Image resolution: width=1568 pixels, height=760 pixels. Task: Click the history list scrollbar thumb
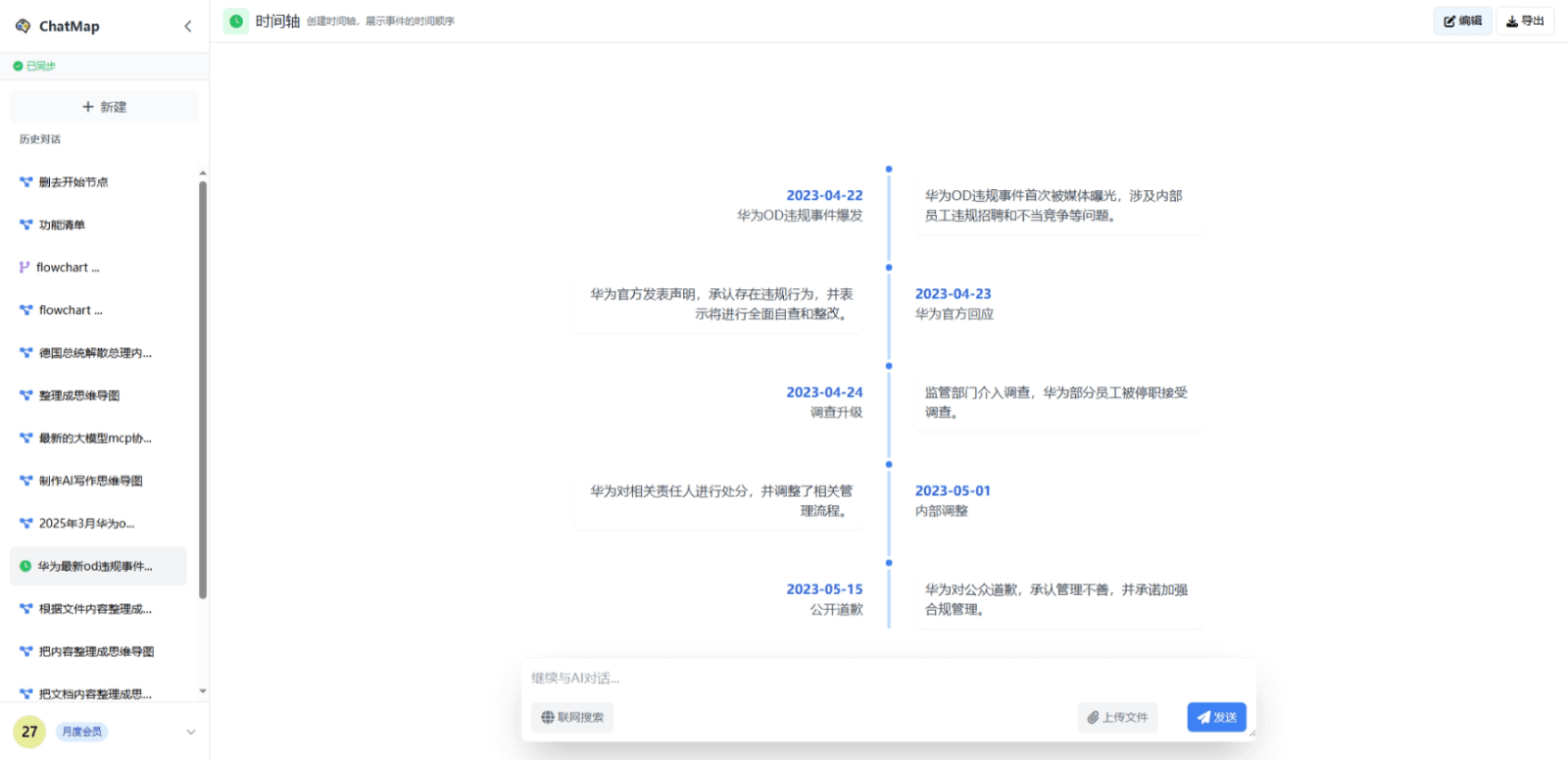point(203,389)
